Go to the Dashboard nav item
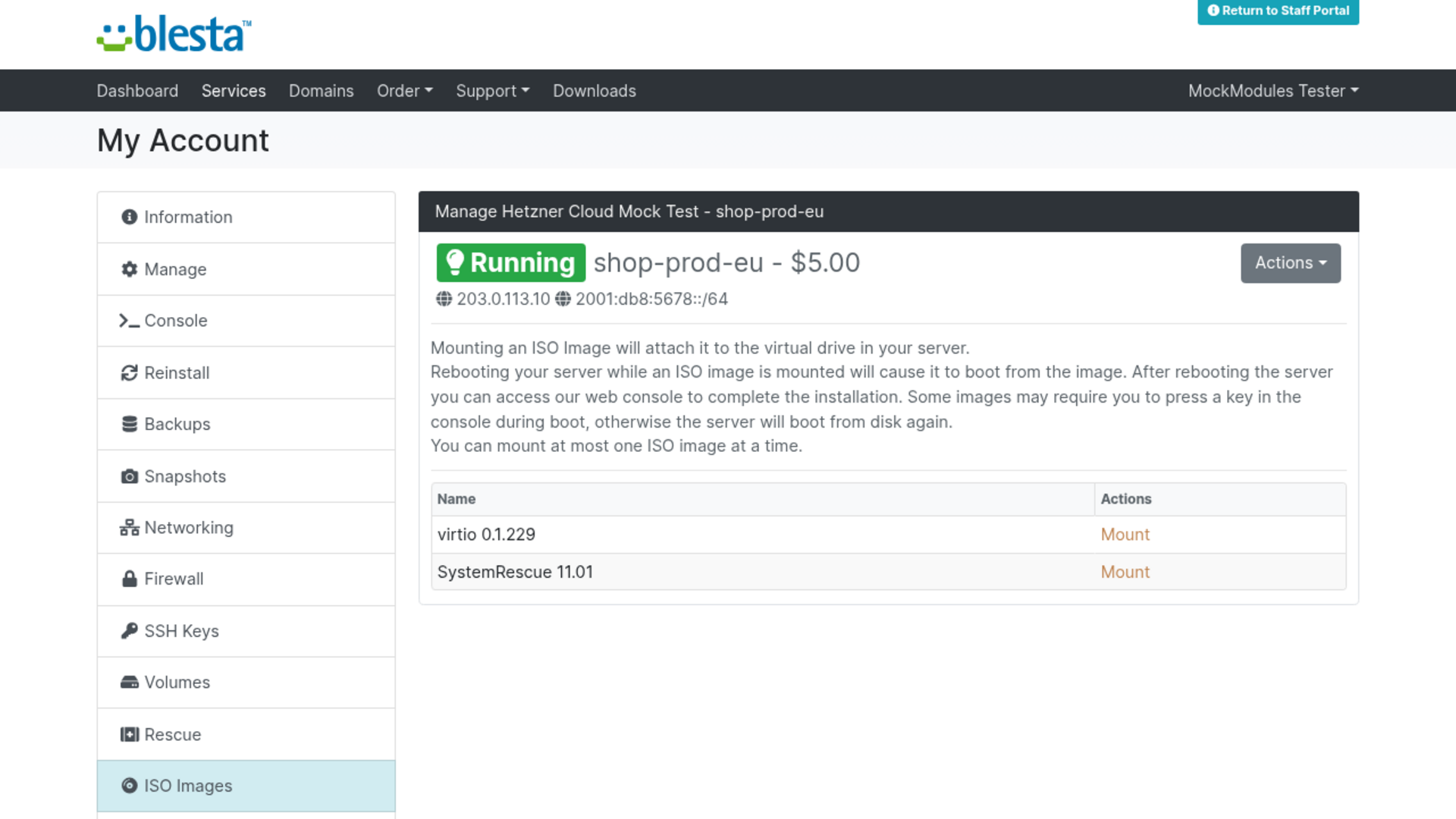 click(x=137, y=91)
